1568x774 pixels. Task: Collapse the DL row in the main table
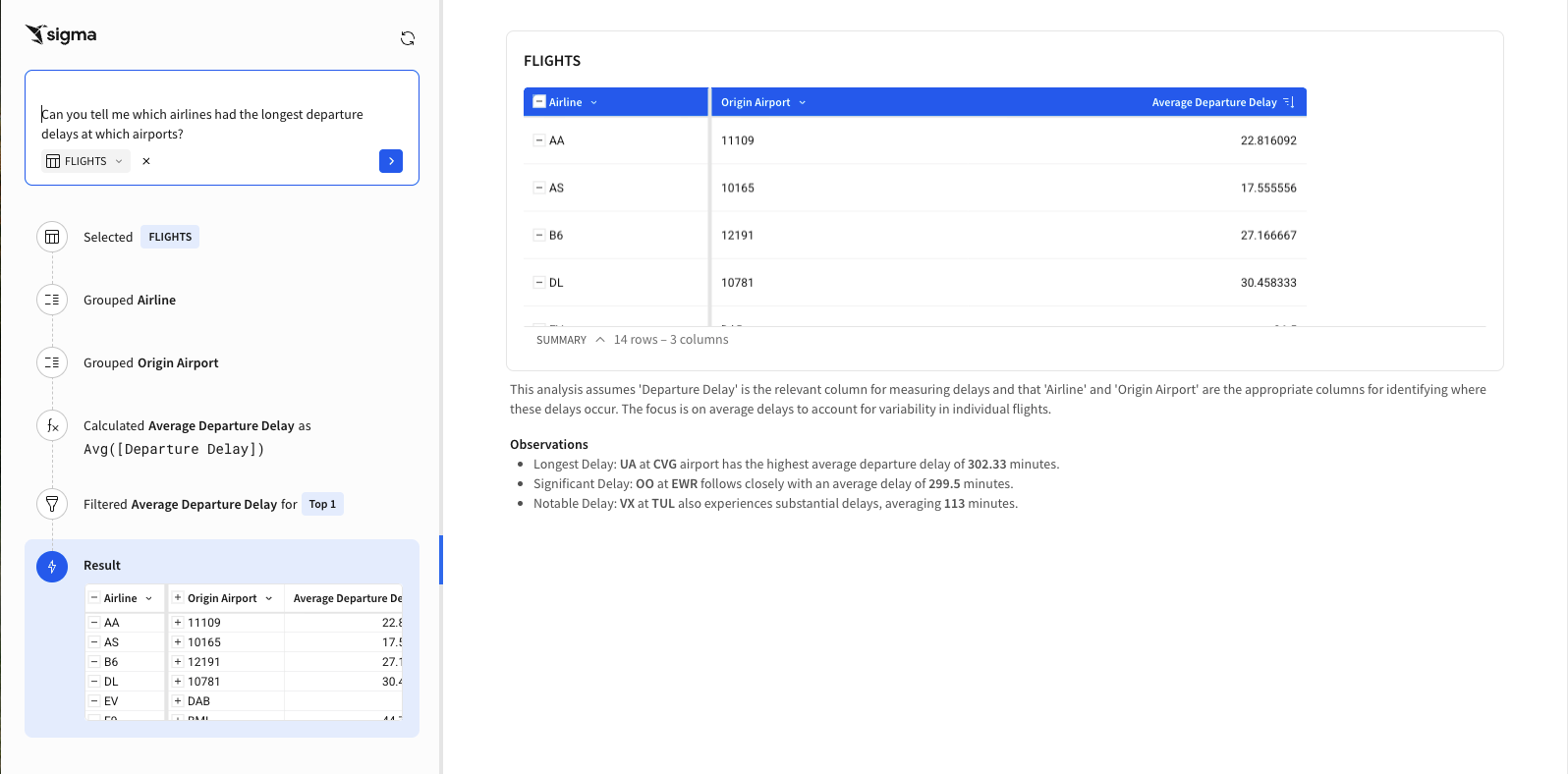[538, 282]
